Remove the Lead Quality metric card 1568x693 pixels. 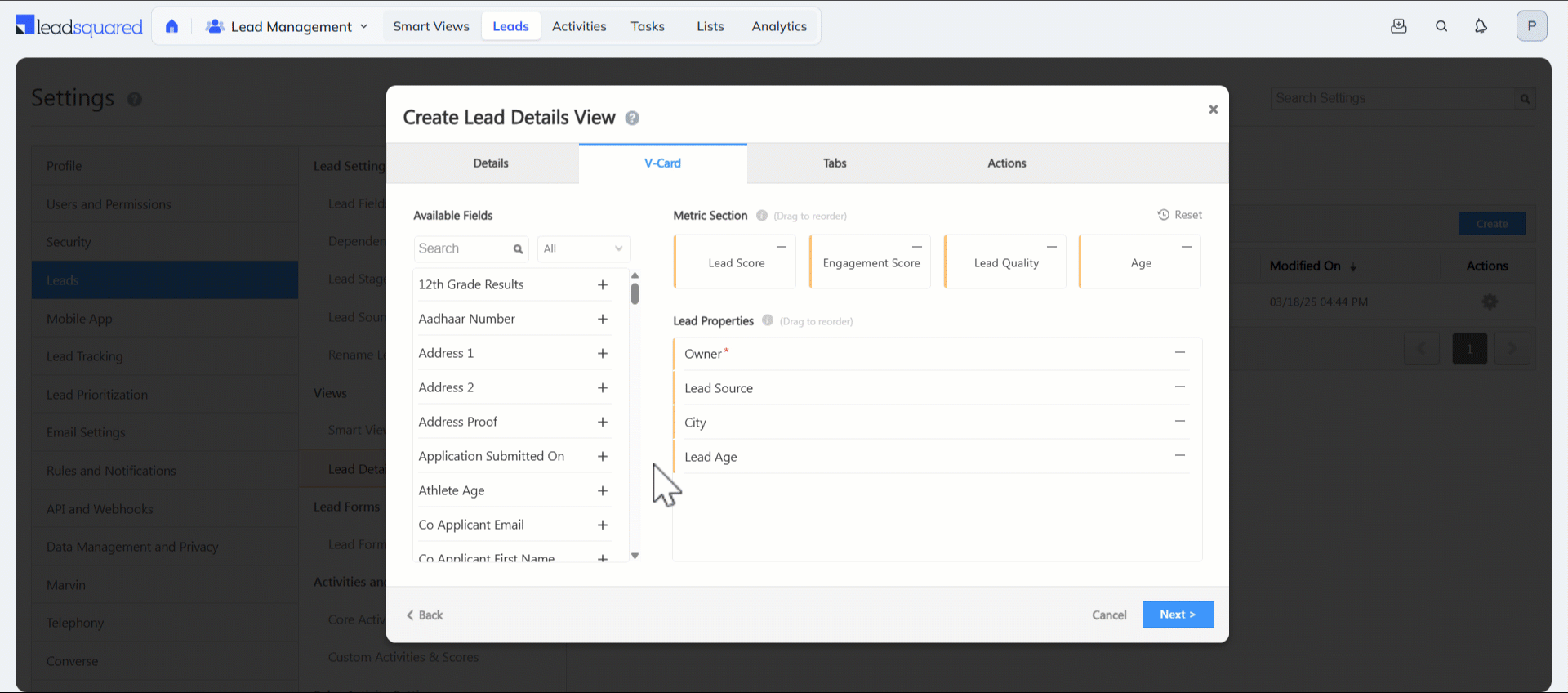click(1052, 246)
